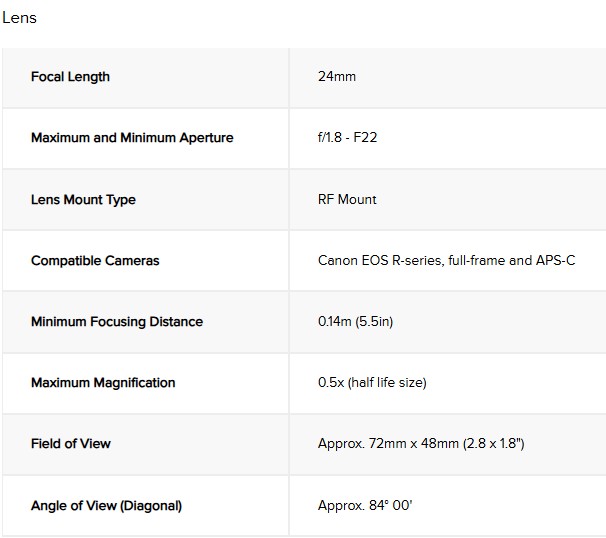Image resolution: width=606 pixels, height=538 pixels.
Task: Click the RF Mount value
Action: pyautogui.click(x=347, y=200)
